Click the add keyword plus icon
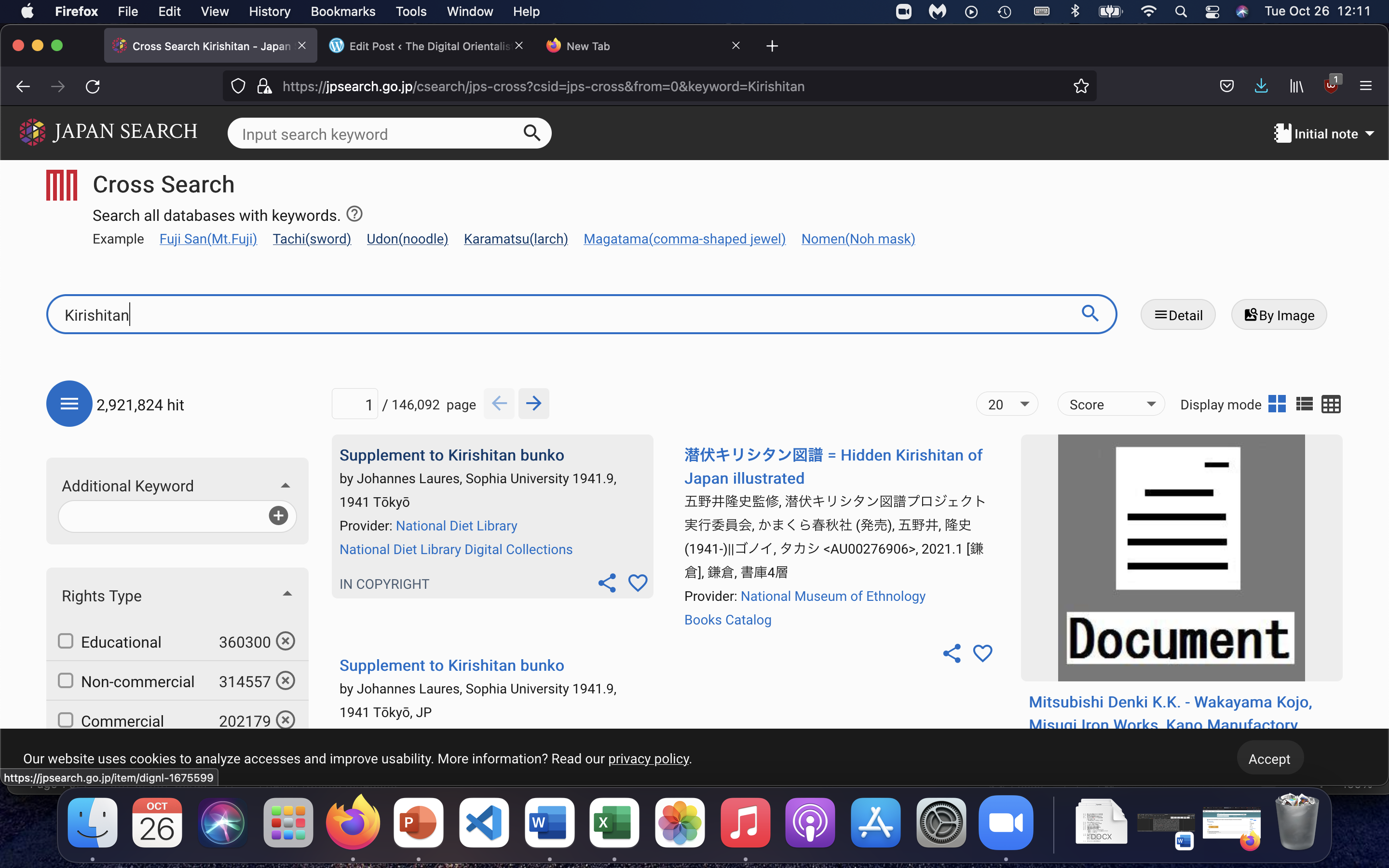Image resolution: width=1389 pixels, height=868 pixels. click(278, 515)
